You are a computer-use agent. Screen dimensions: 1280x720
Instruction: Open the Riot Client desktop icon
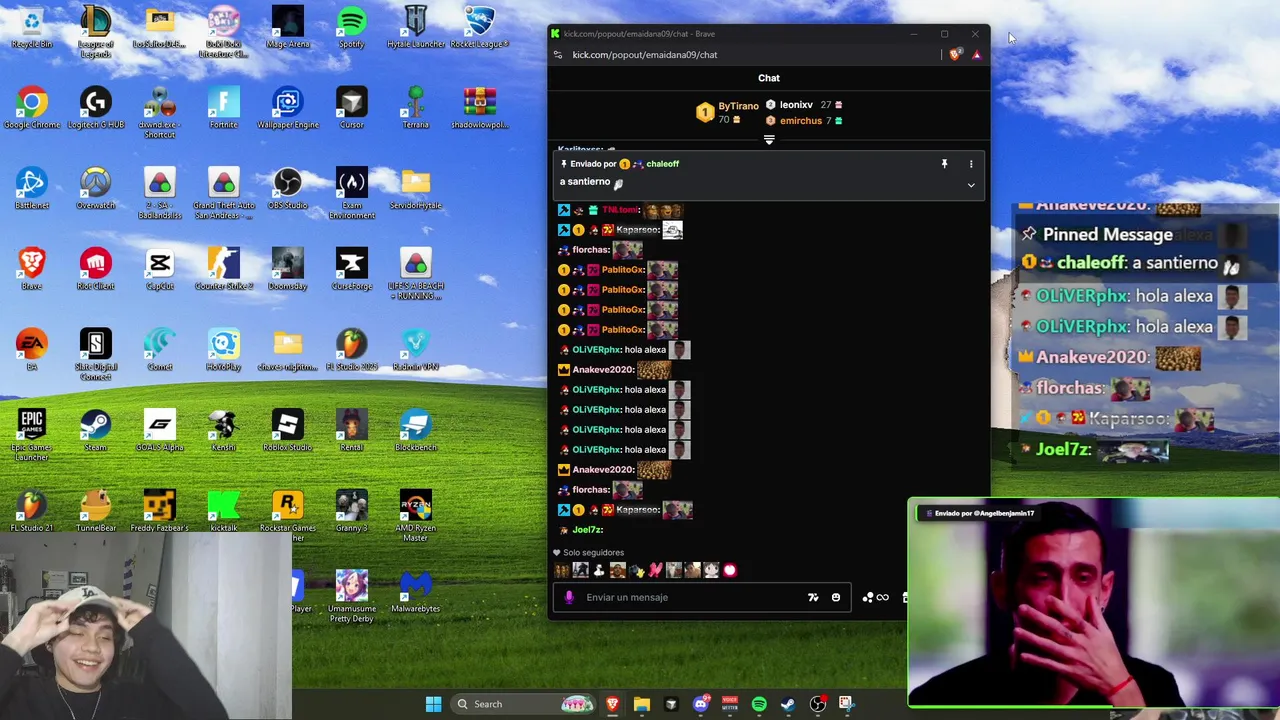point(95,270)
